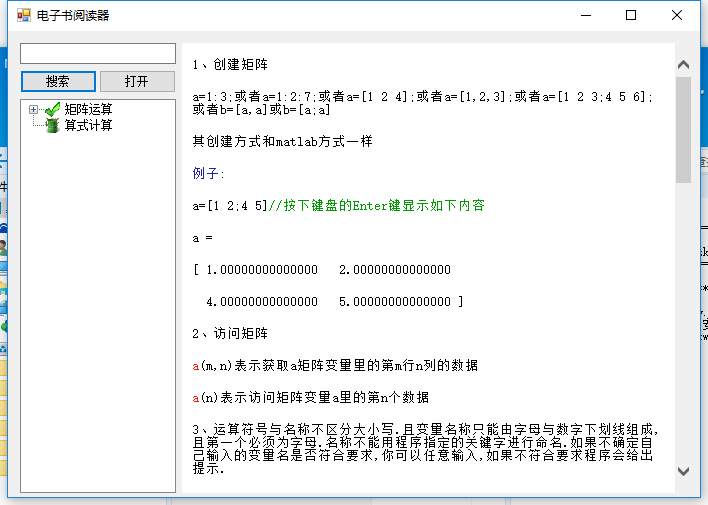The height and width of the screenshot is (505, 708).
Task: Click the value 1.00000000000000 in matrix output
Action: pos(262,270)
